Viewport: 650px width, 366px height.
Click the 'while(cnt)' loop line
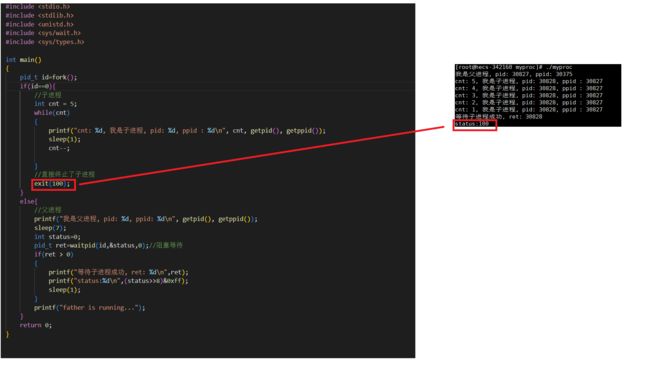52,113
